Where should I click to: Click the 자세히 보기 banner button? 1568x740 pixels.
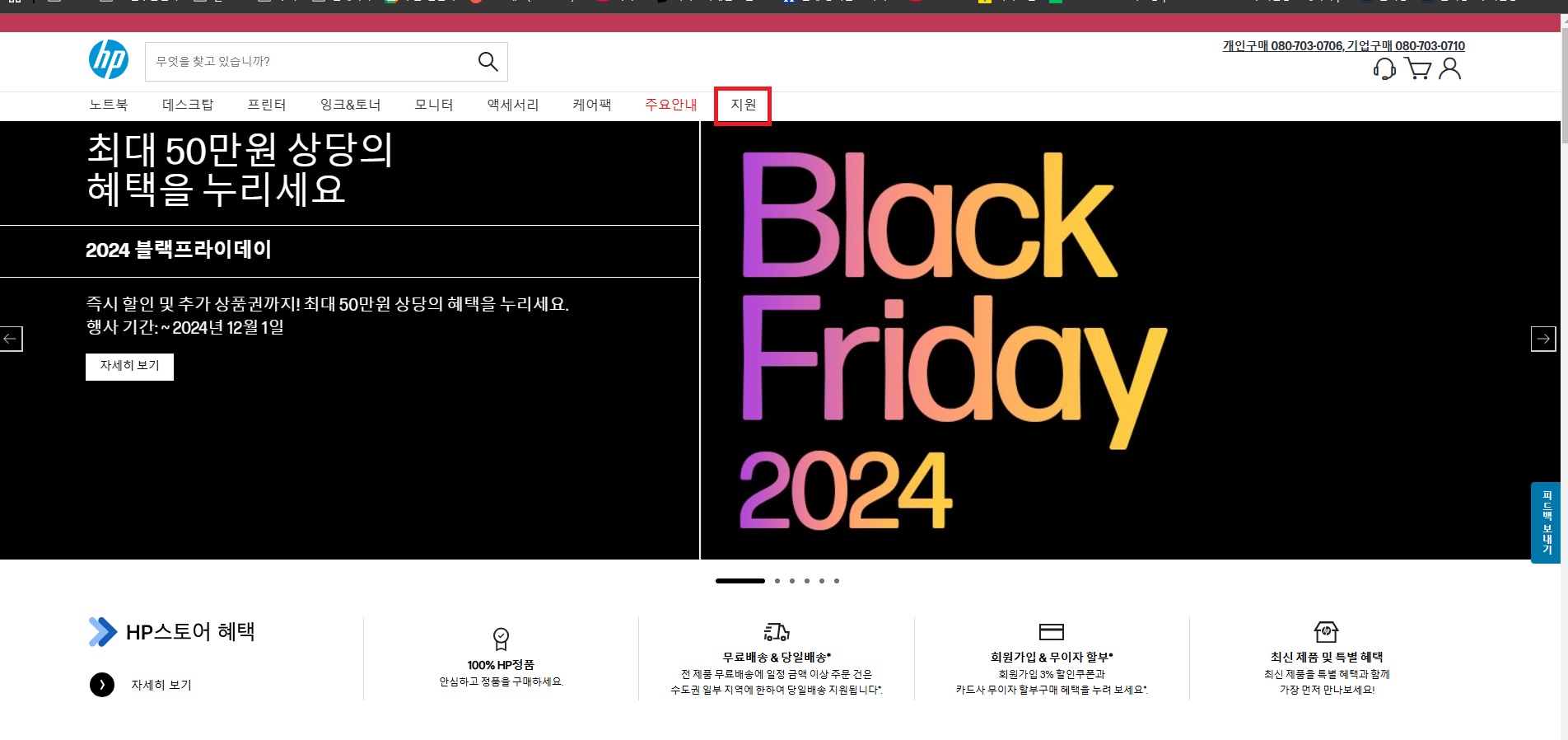tap(129, 367)
